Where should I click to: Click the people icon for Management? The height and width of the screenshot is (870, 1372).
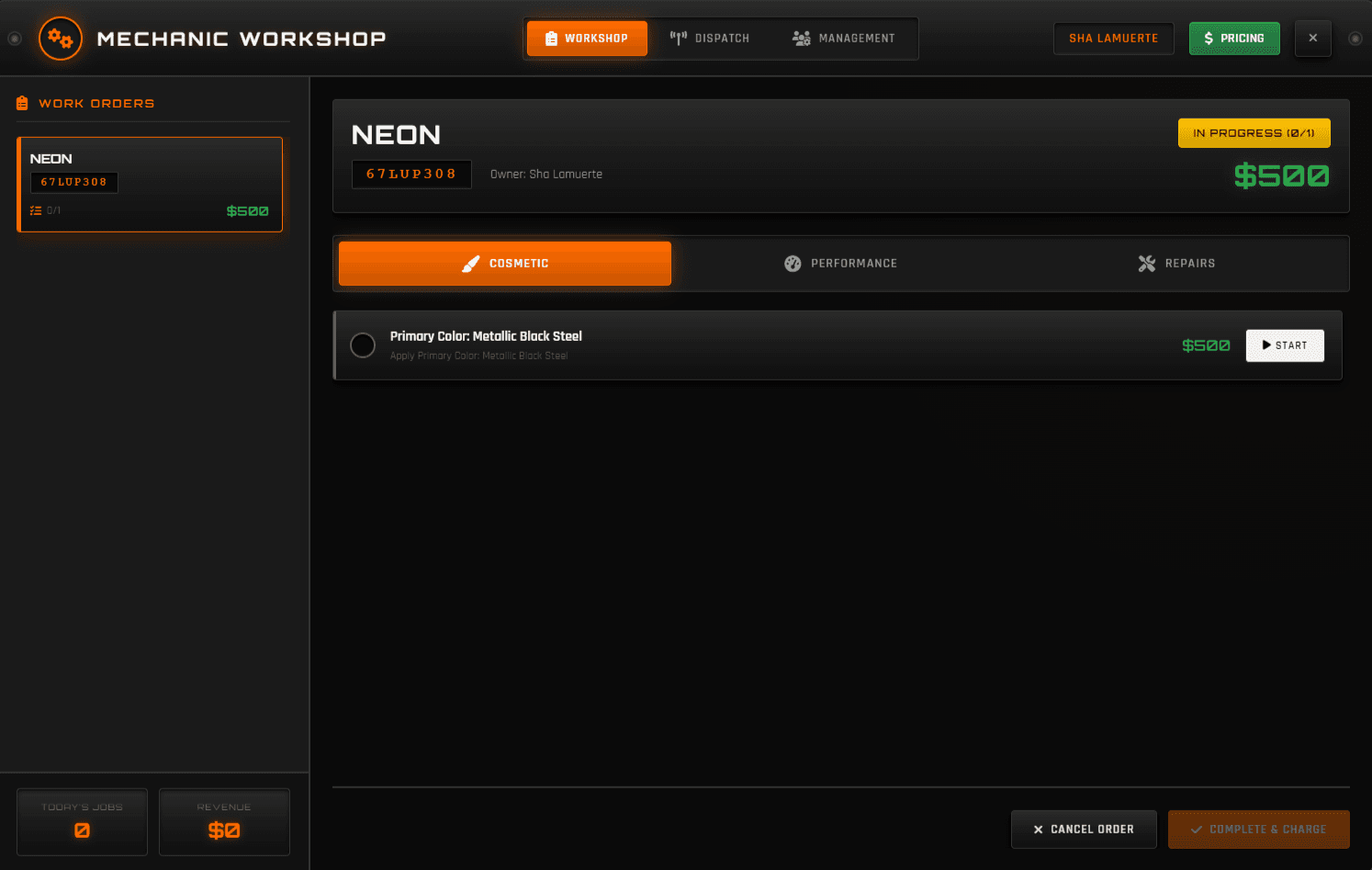[x=801, y=39]
